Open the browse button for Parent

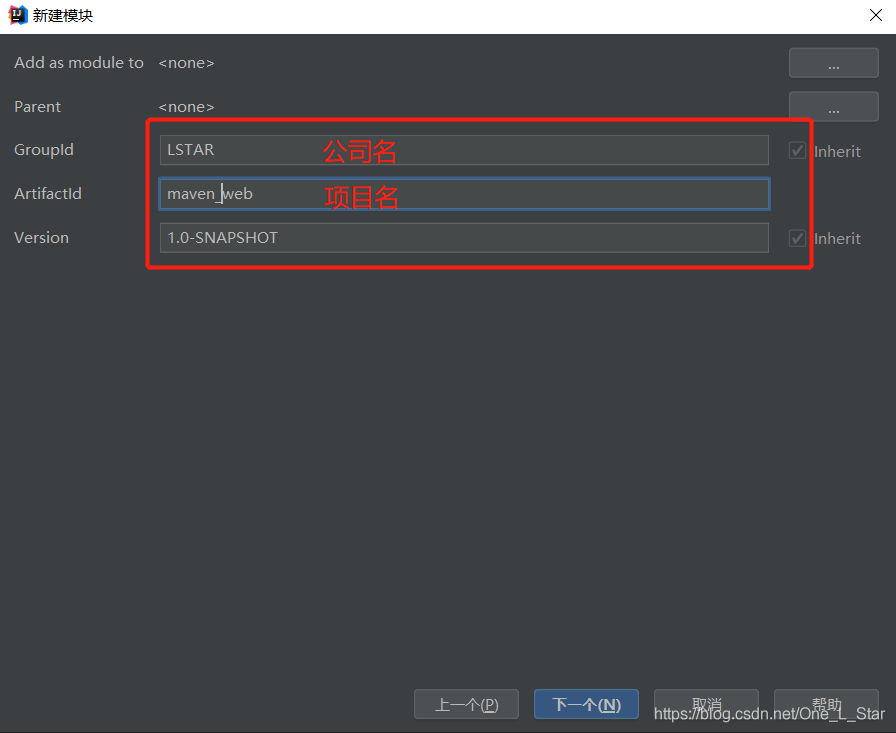[834, 106]
